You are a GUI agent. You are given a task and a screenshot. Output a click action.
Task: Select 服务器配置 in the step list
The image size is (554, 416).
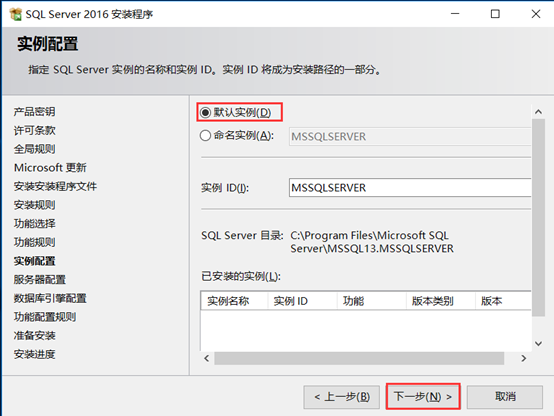click(x=40, y=280)
